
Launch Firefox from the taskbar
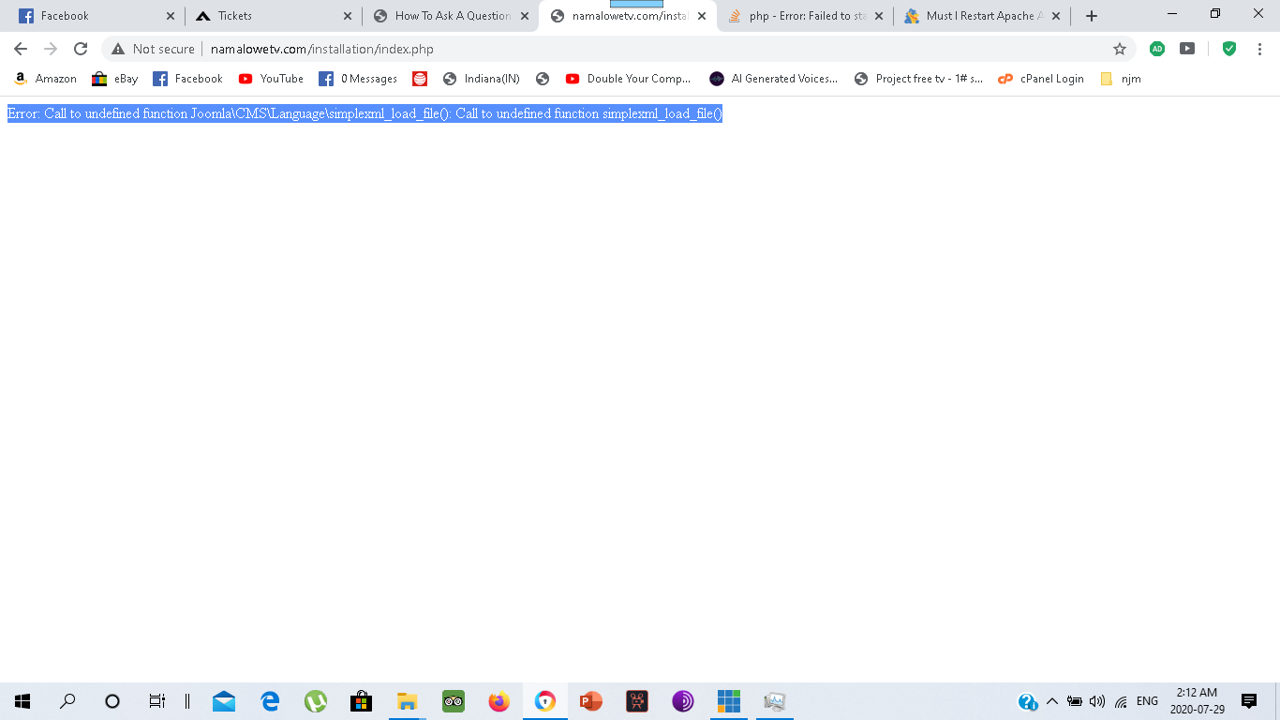499,701
